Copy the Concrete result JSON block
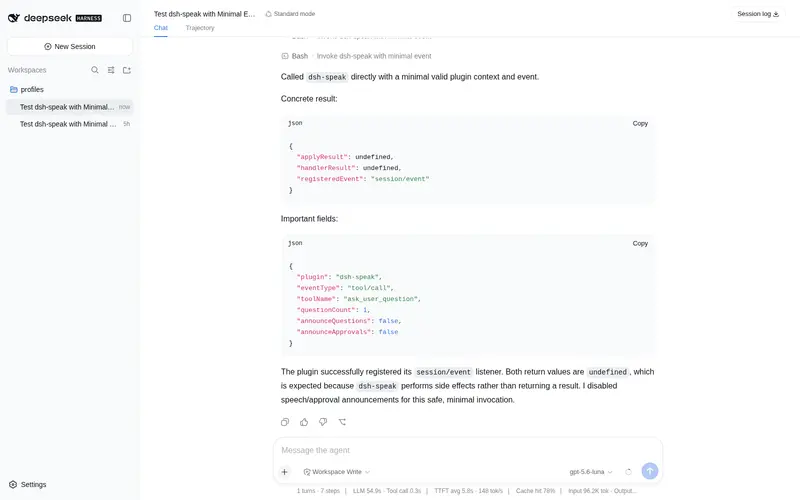800x500 pixels. tap(640, 123)
